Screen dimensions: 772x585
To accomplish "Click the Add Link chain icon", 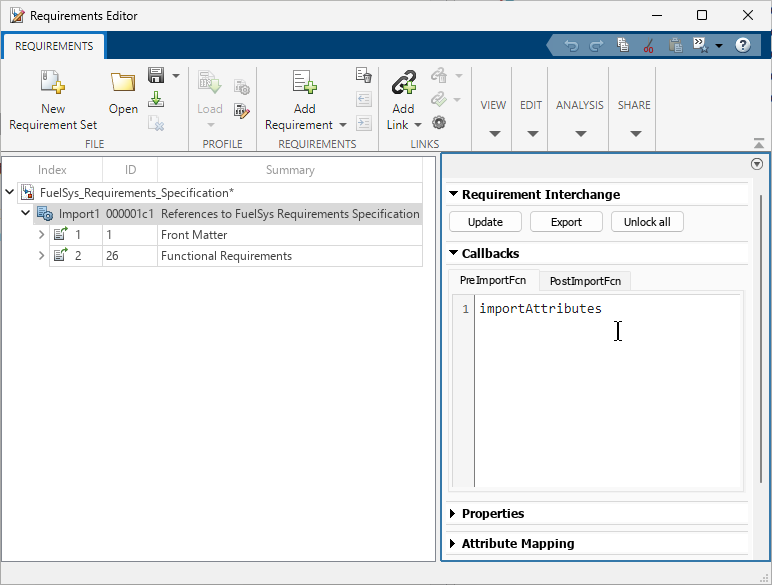I will (x=403, y=83).
